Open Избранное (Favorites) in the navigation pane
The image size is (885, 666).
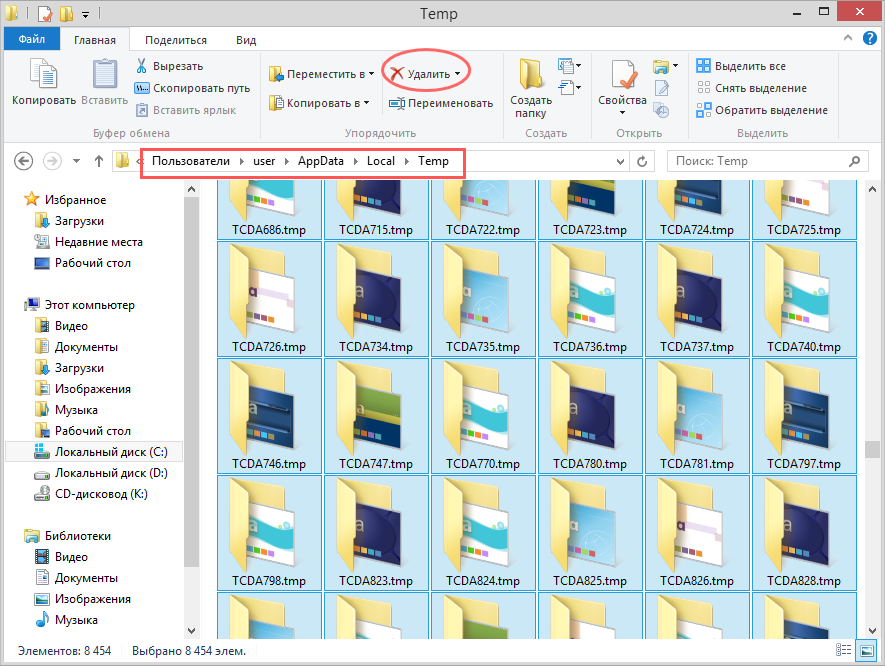[x=76, y=200]
